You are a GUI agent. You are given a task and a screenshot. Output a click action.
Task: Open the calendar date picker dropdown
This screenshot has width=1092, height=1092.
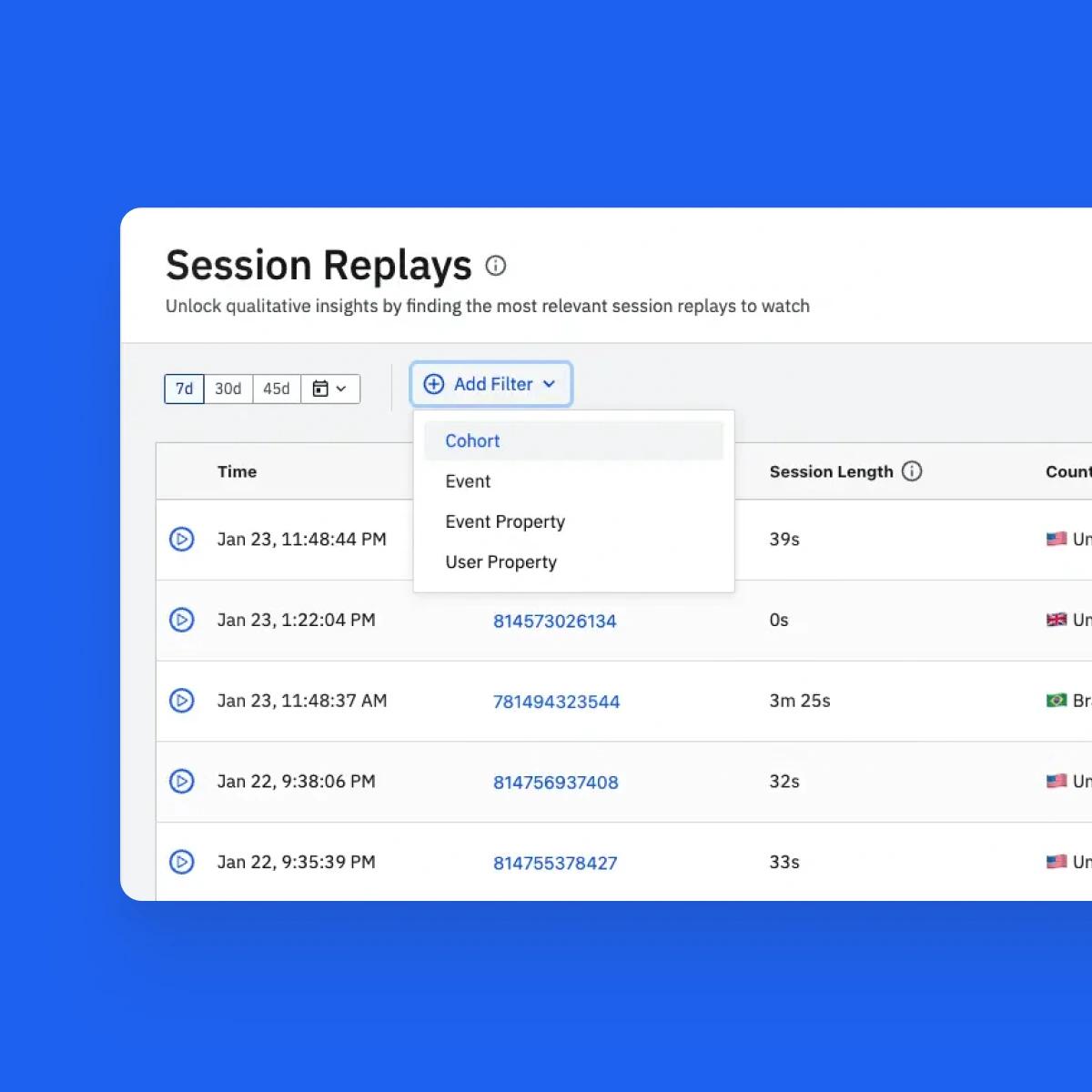coord(329,389)
